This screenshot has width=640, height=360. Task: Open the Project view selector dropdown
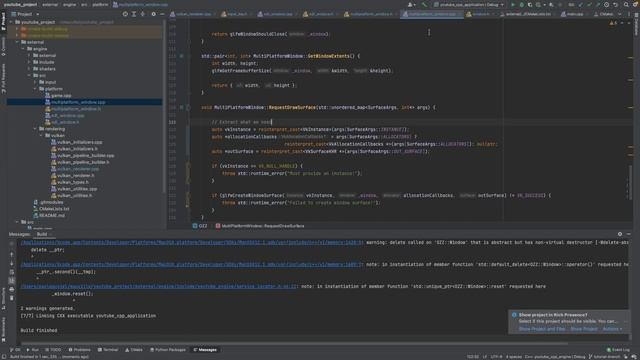click(x=25, y=14)
